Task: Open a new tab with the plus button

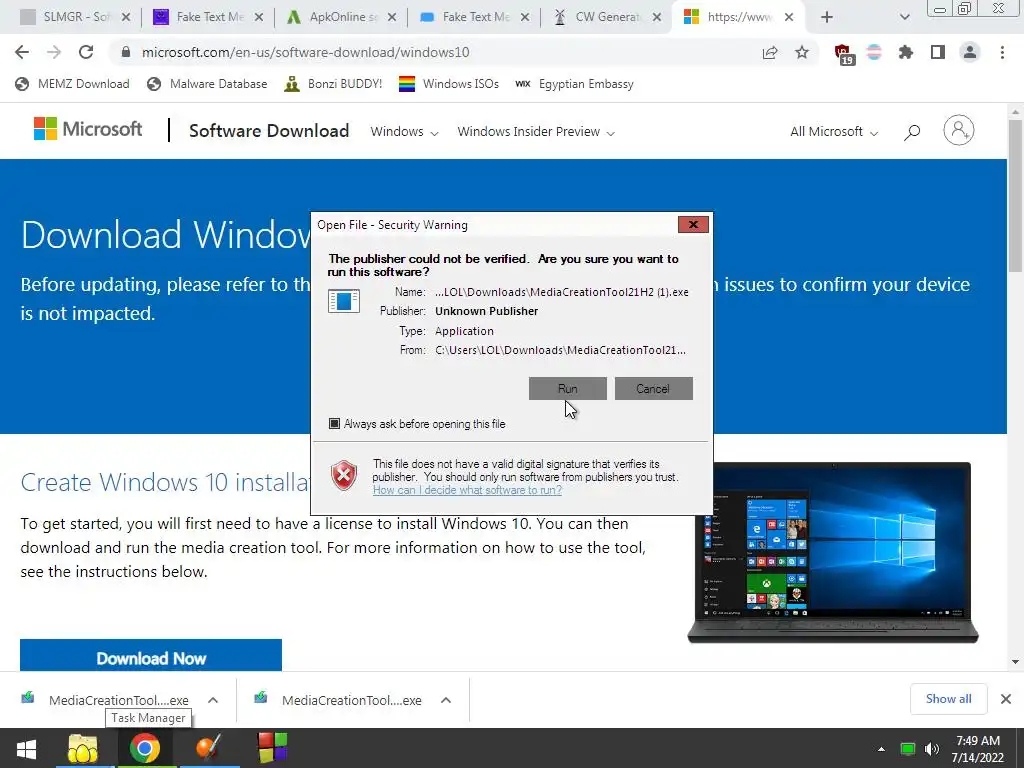Action: 827,18
